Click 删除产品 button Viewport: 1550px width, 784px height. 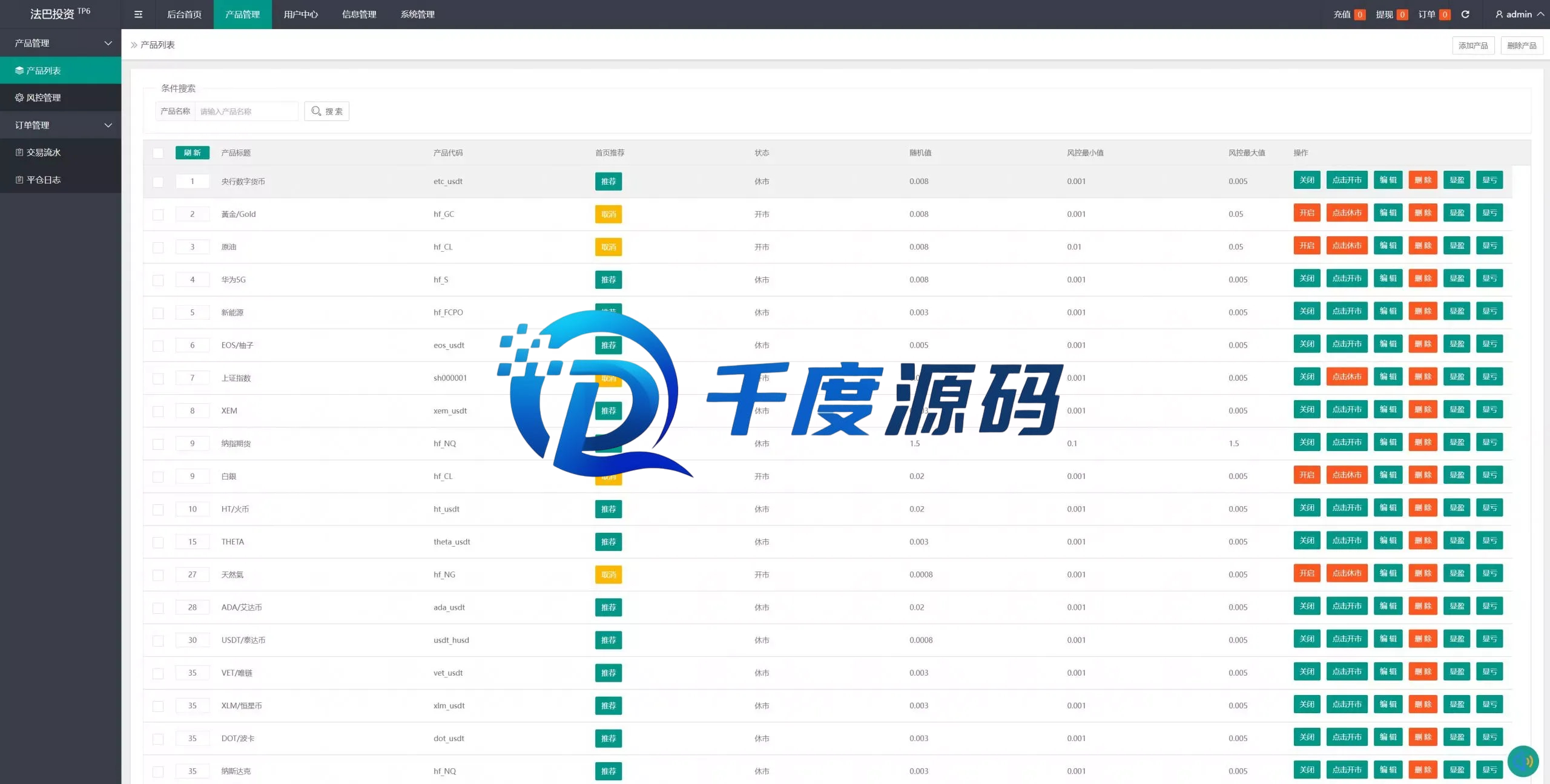point(1522,45)
